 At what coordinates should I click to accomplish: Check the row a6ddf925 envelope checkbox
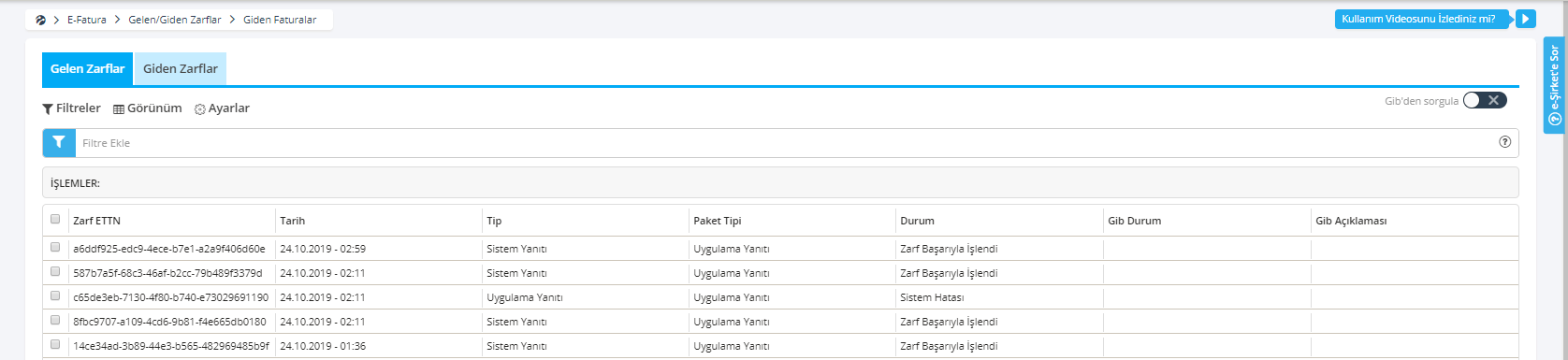[x=55, y=247]
